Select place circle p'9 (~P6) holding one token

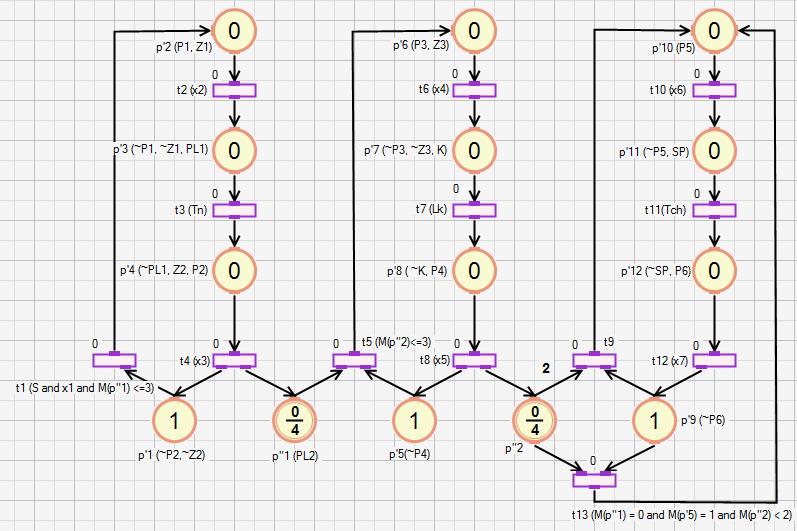pos(654,420)
